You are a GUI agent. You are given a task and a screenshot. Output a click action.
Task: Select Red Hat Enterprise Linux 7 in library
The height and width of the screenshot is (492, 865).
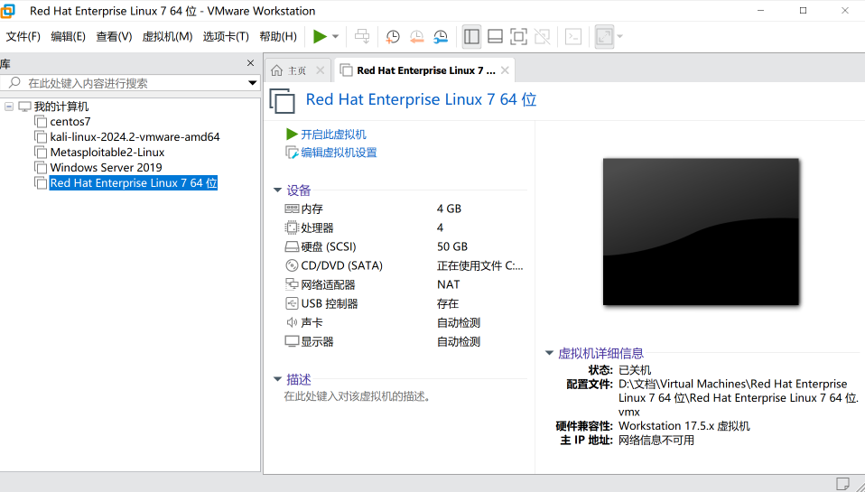[134, 183]
